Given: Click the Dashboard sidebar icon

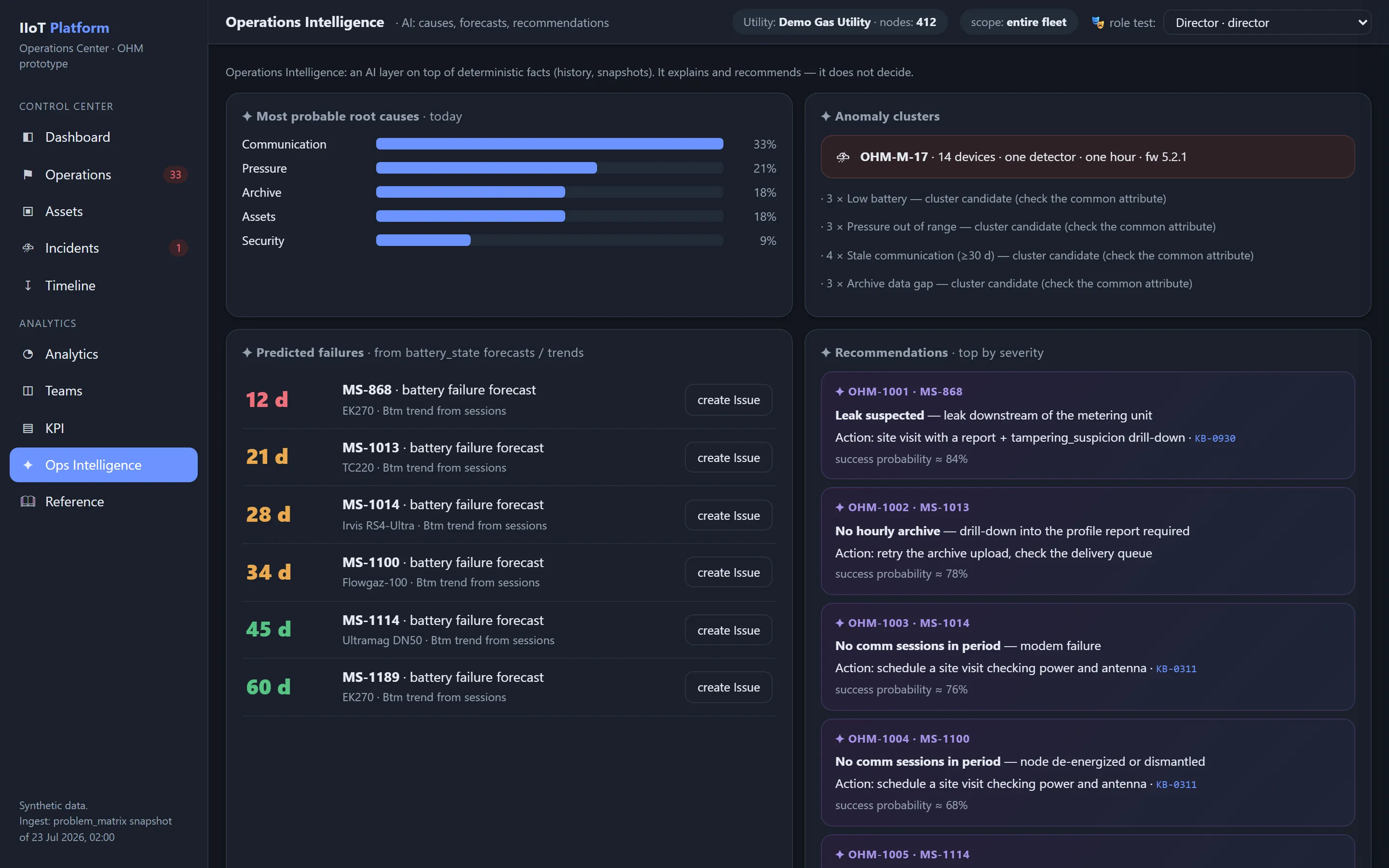Looking at the screenshot, I should [27, 137].
